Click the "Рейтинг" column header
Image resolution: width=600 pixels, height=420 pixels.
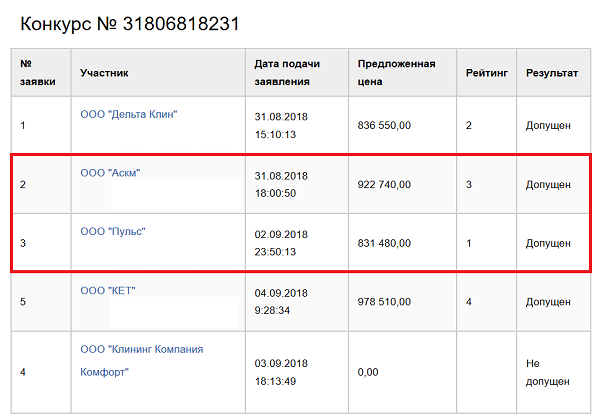(486, 73)
